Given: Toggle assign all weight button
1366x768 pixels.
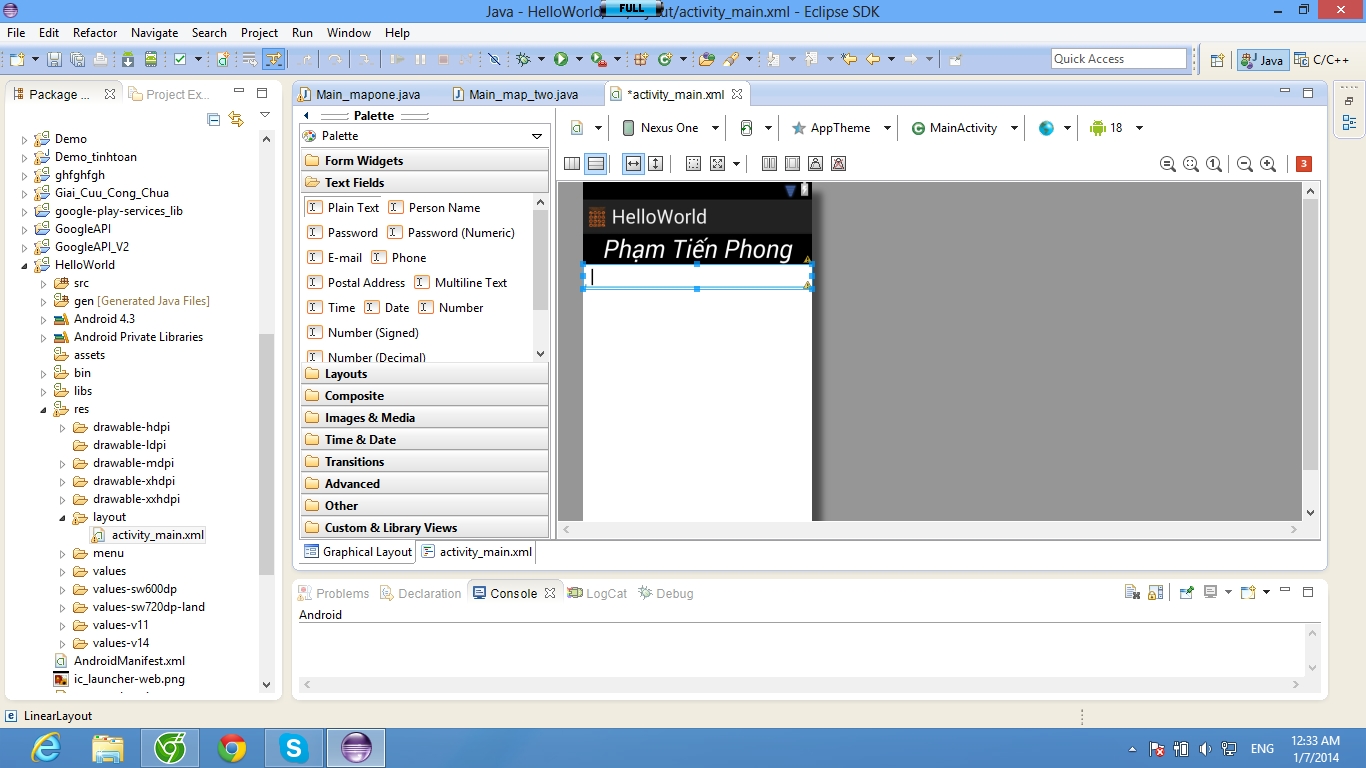Looking at the screenshot, I should click(792, 164).
